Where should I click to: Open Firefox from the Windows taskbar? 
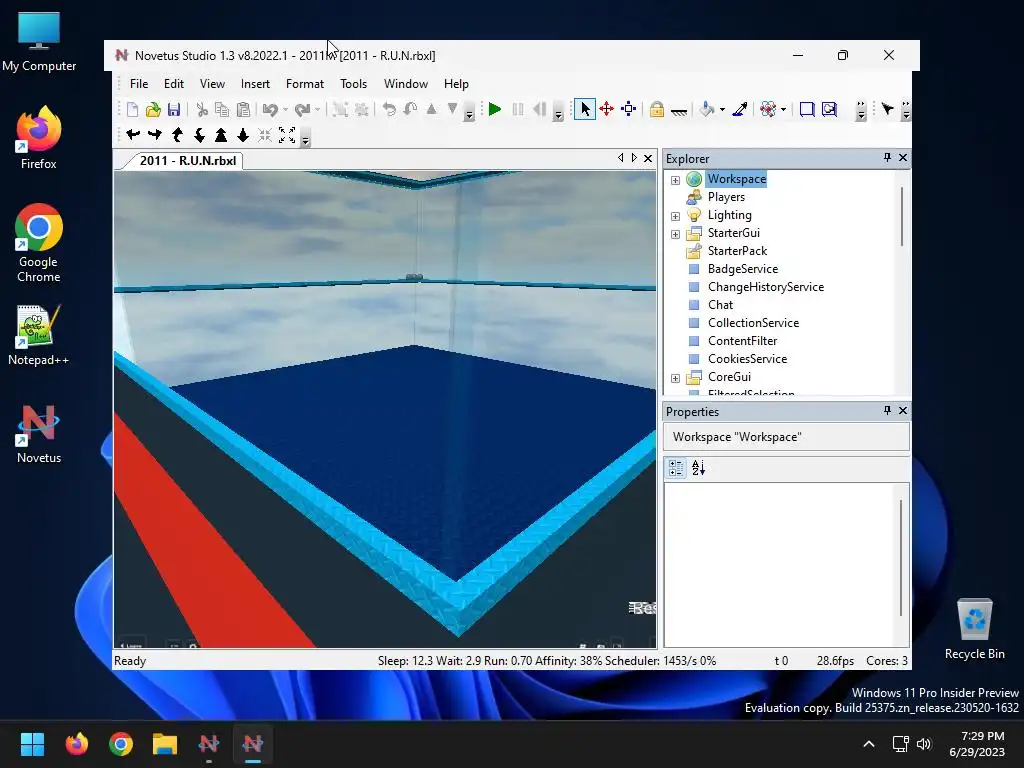(x=76, y=744)
